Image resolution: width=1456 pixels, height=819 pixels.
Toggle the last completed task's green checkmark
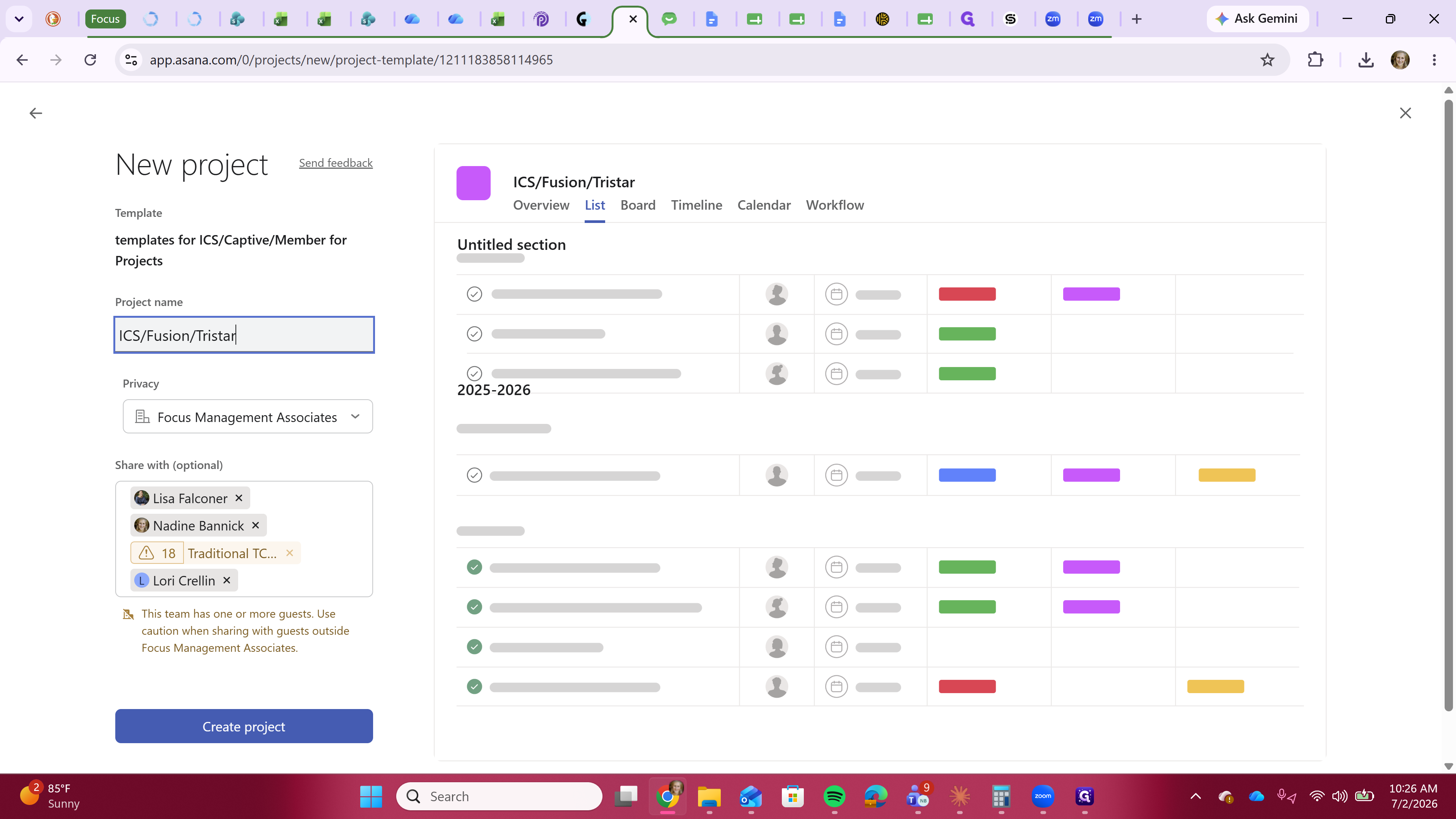click(x=474, y=687)
